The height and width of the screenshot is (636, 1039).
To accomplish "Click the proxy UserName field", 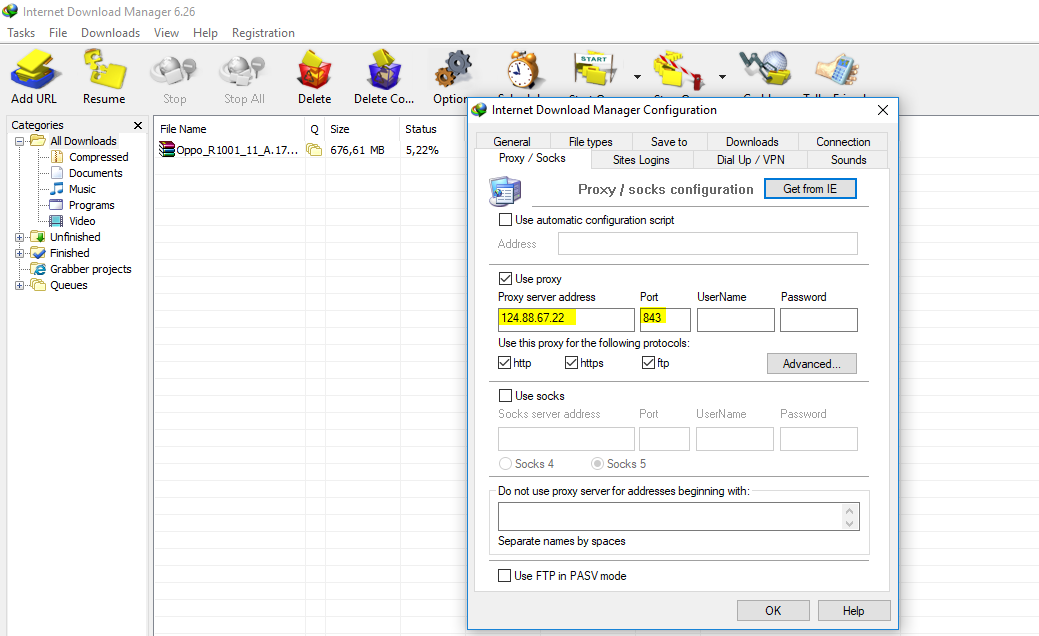I will tap(736, 319).
